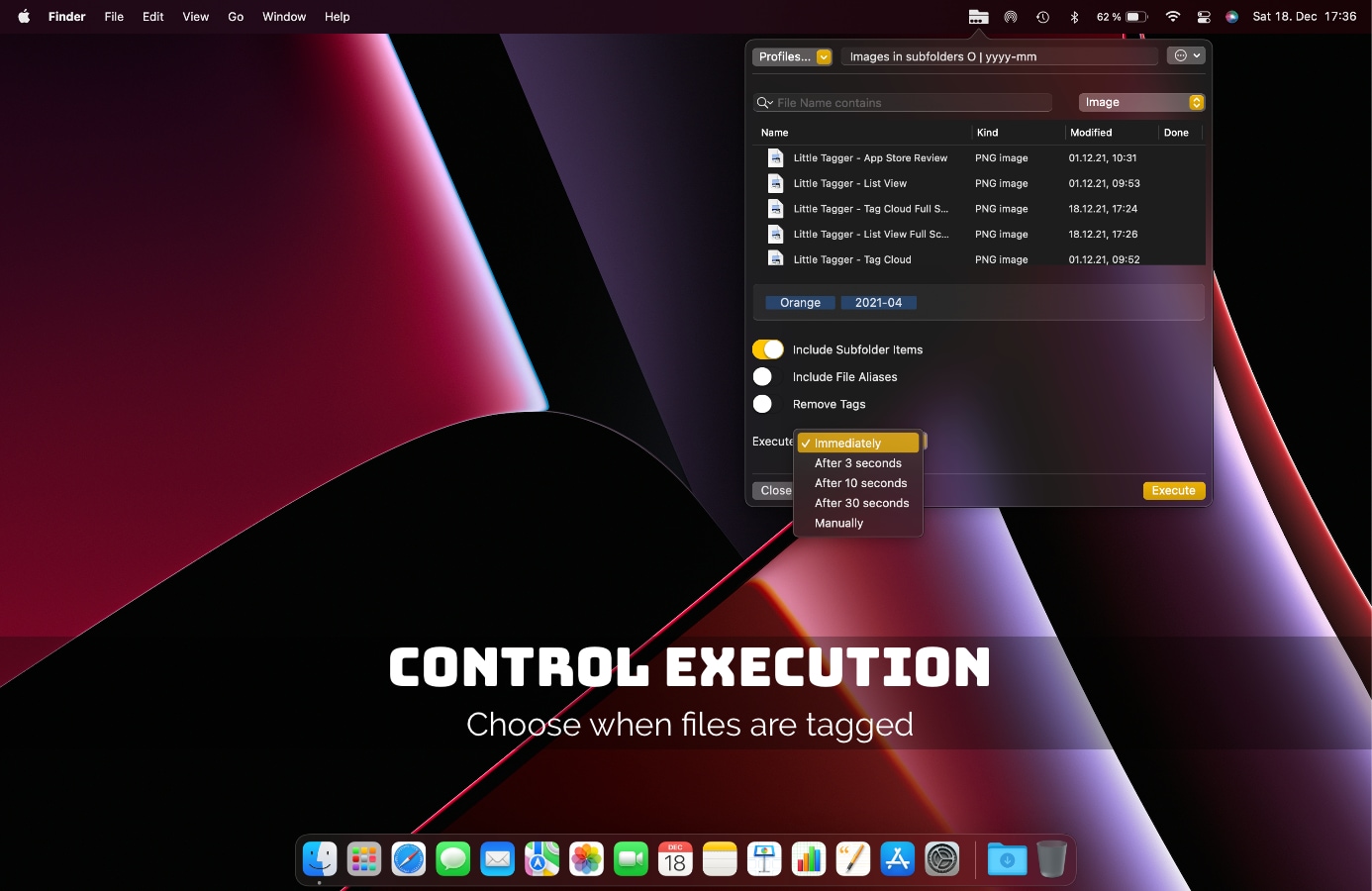Launch Keynote from the Dock

tap(764, 859)
